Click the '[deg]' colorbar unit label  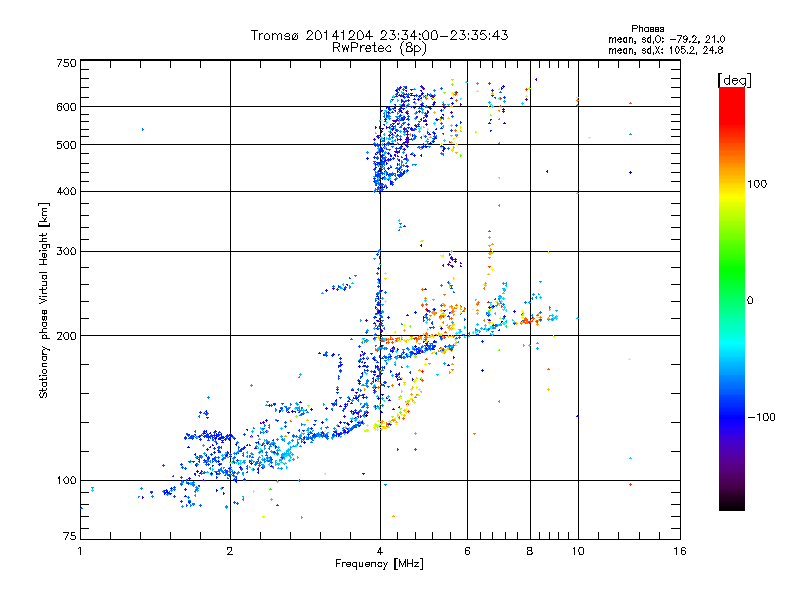[x=734, y=80]
